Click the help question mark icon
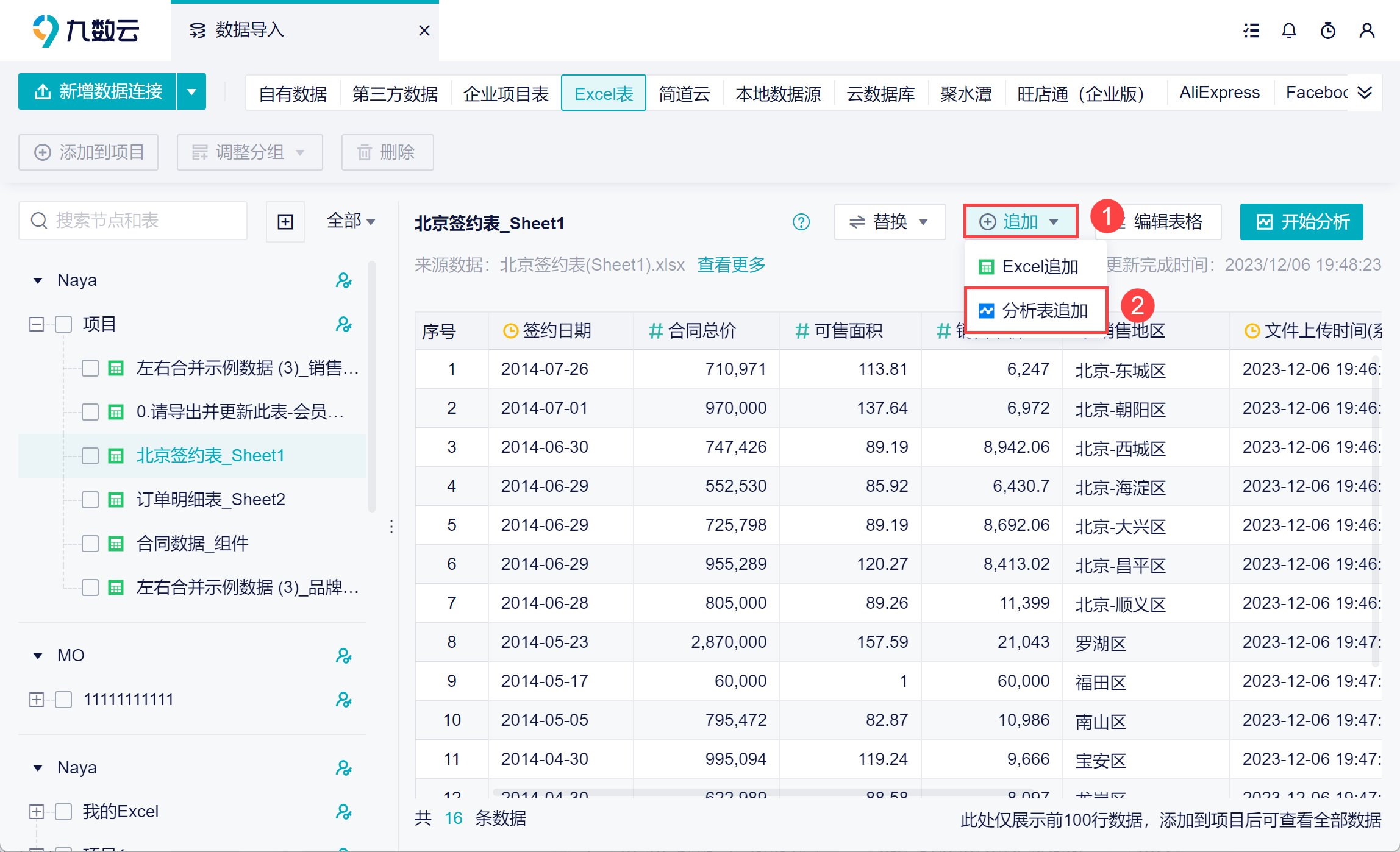 coord(801,222)
